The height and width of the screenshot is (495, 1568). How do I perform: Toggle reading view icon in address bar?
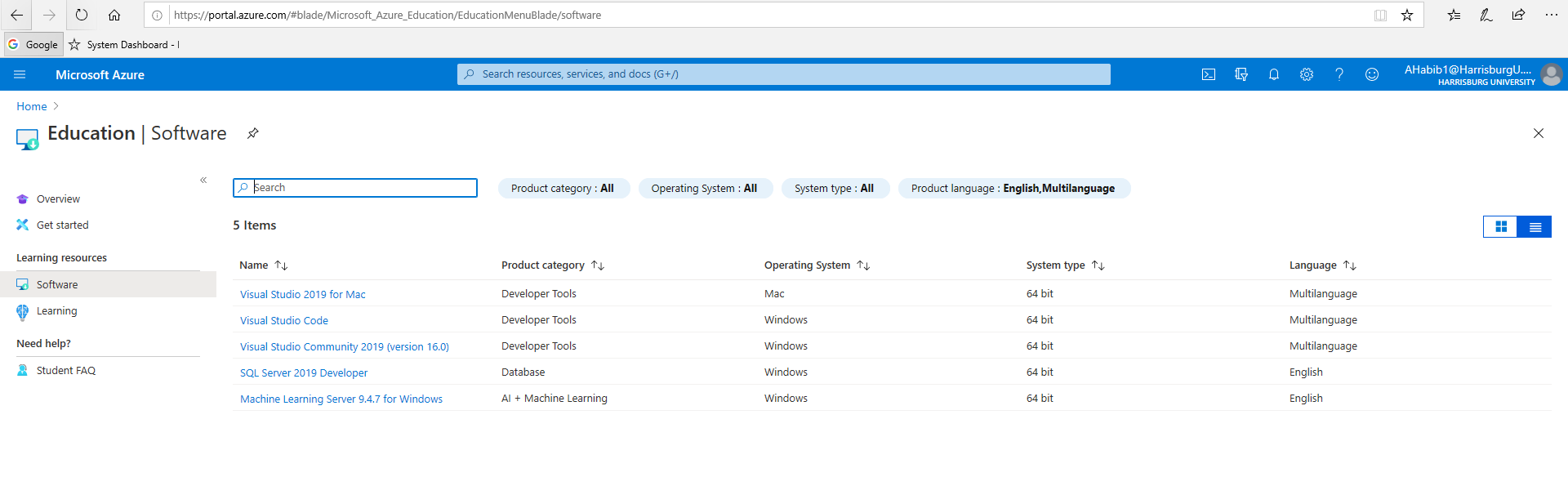[x=1380, y=15]
